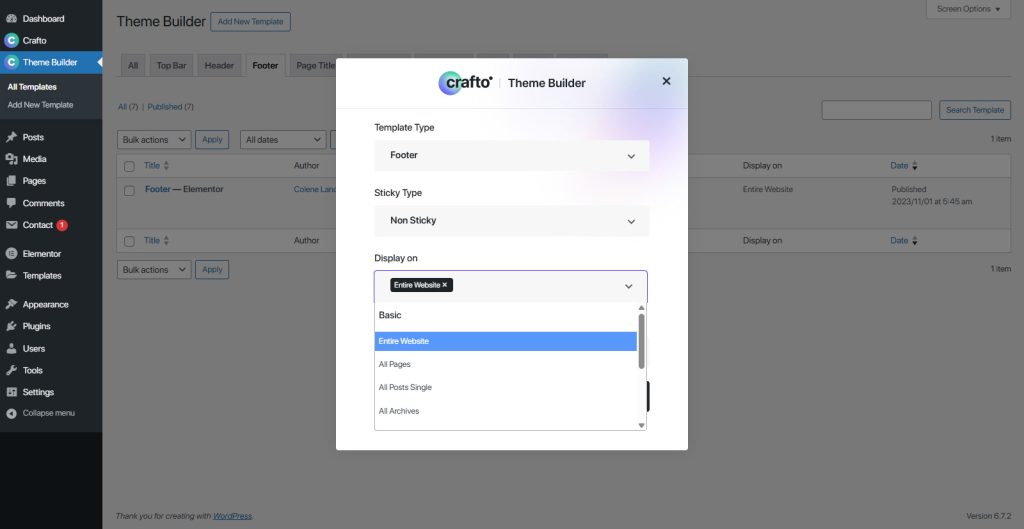Viewport: 1024px width, 529px height.
Task: Click the Posts pin icon
Action: coord(11,137)
